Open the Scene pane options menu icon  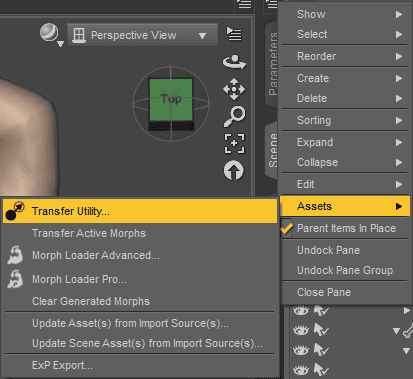[272, 4]
